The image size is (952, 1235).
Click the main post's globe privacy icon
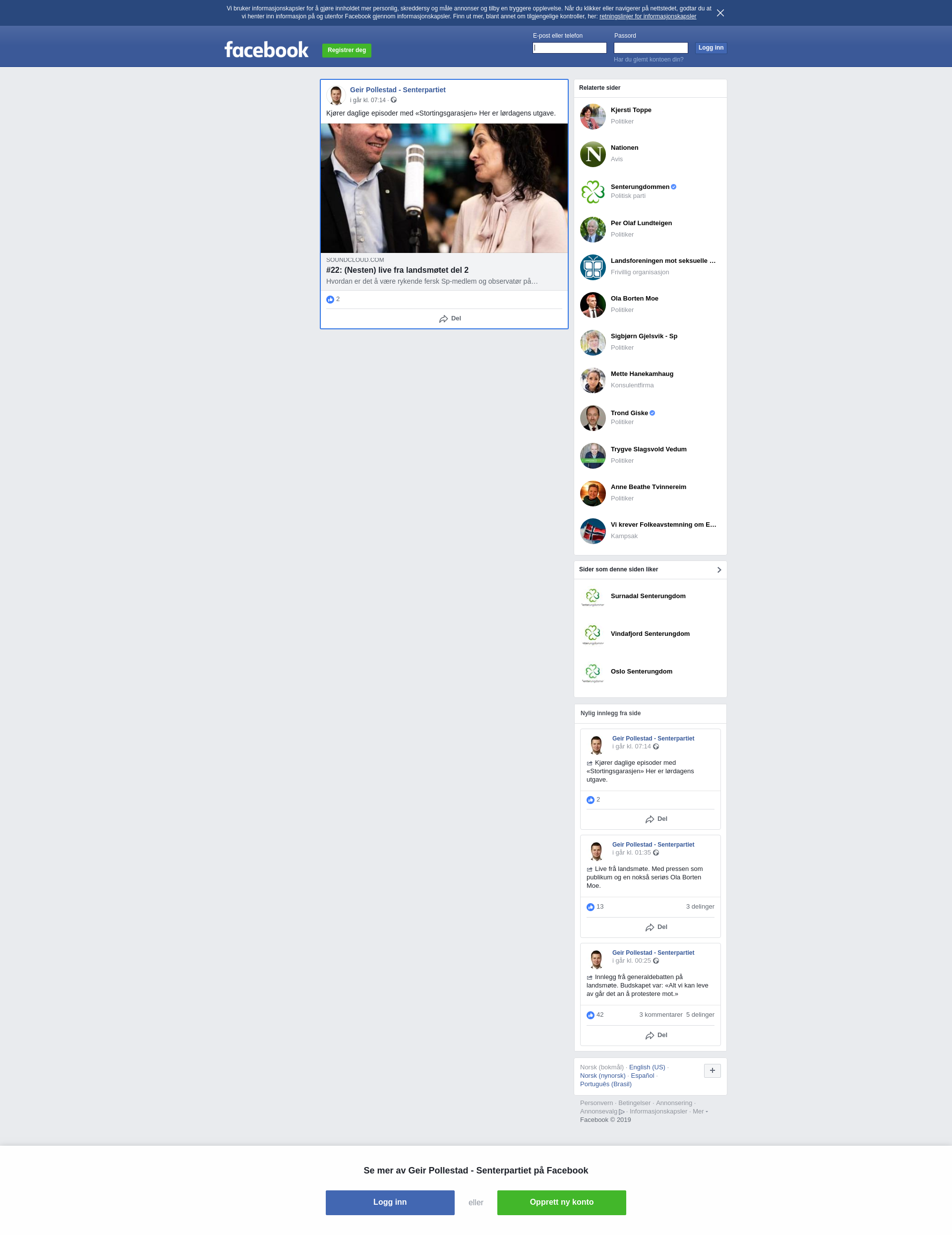(x=394, y=100)
